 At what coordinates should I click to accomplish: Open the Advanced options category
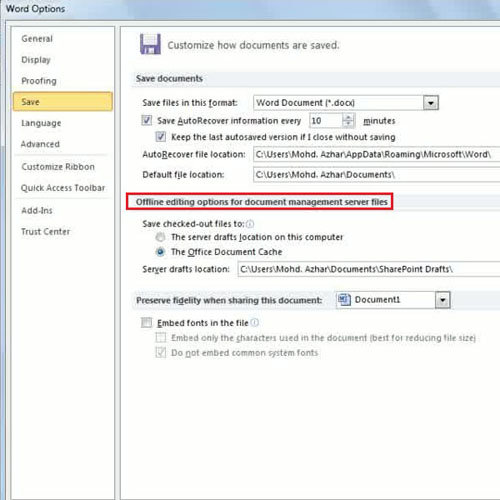click(40, 144)
